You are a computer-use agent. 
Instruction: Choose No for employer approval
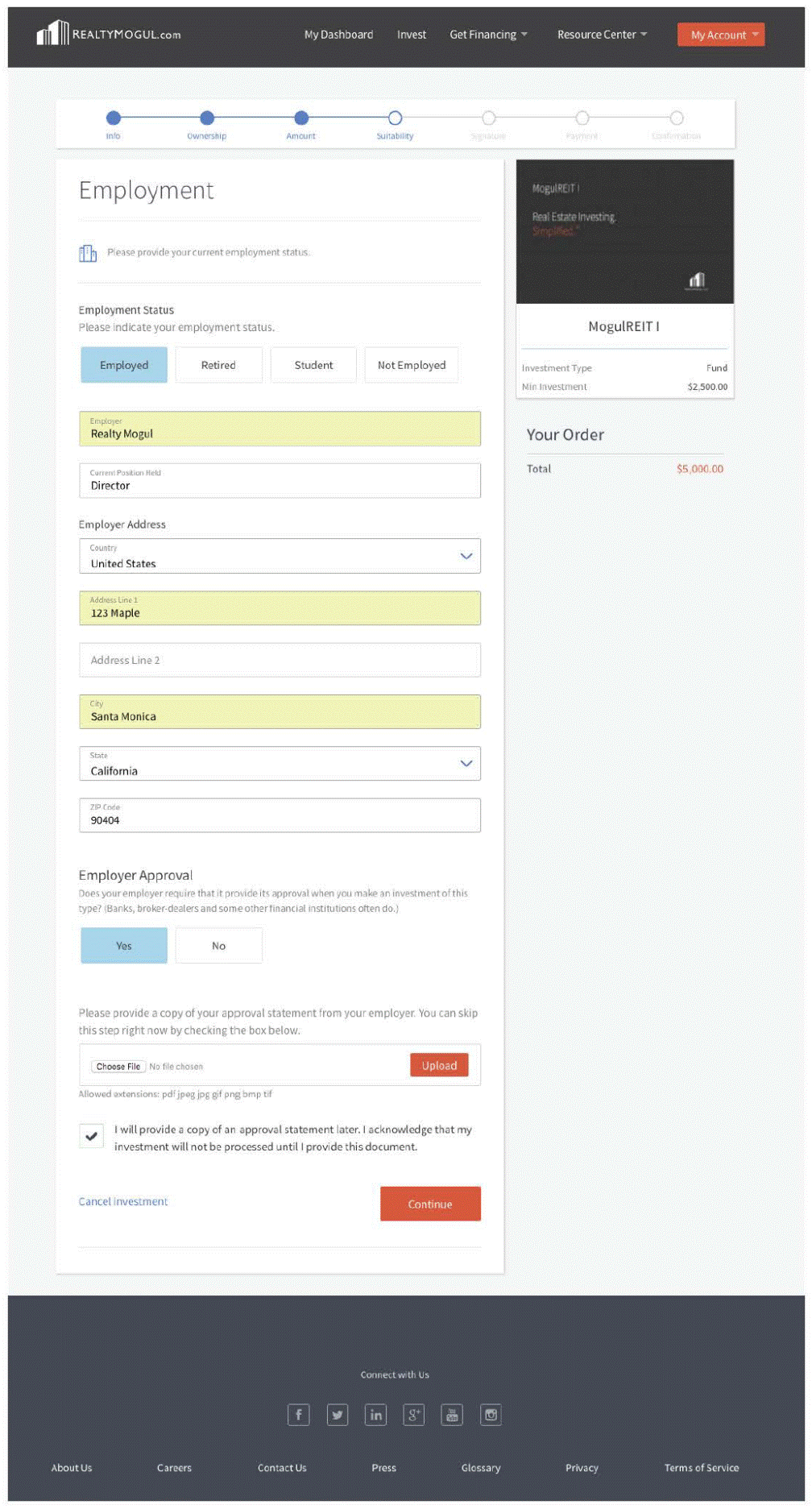click(218, 946)
